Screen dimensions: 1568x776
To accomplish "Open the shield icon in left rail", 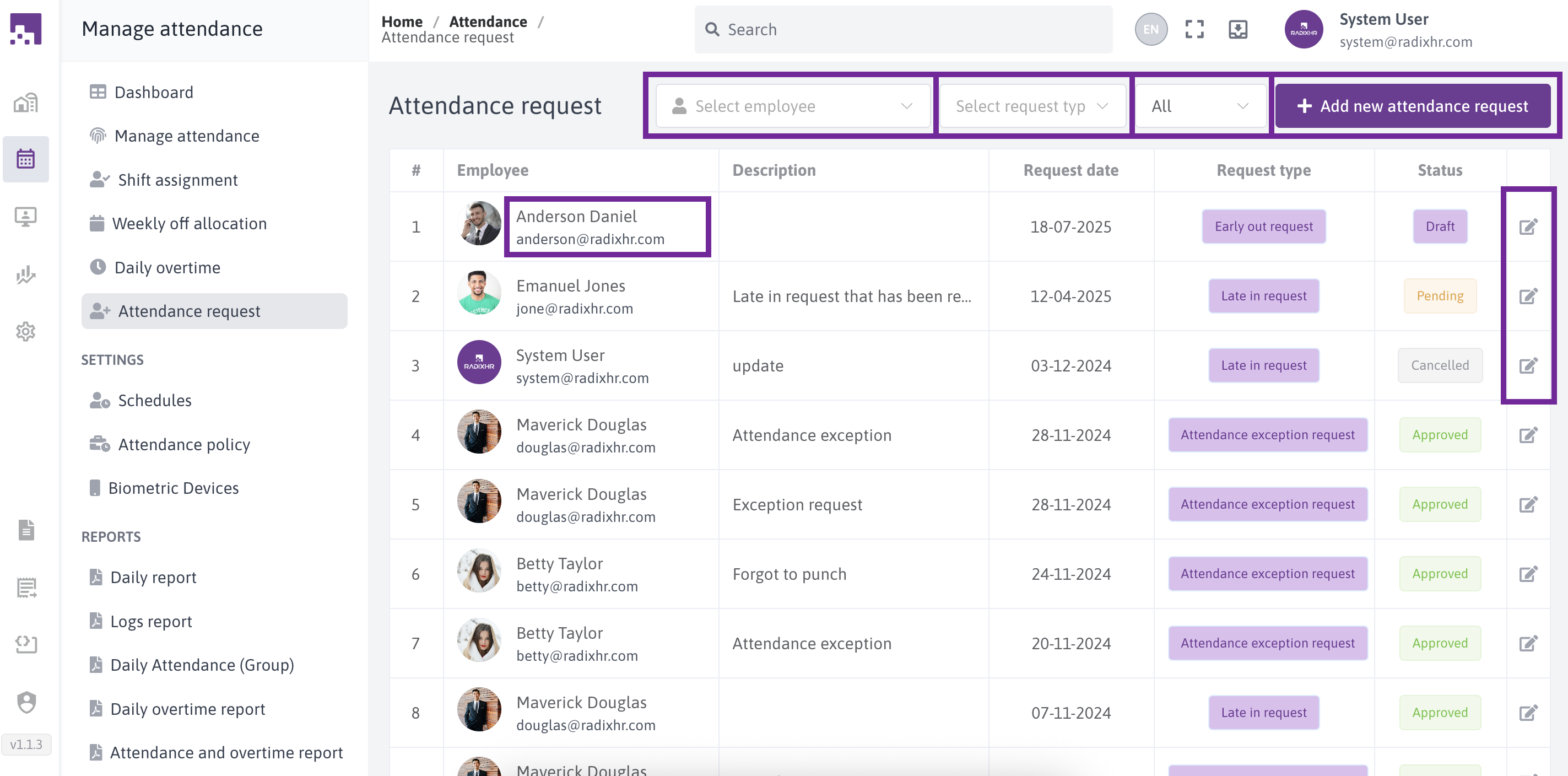I will (25, 702).
